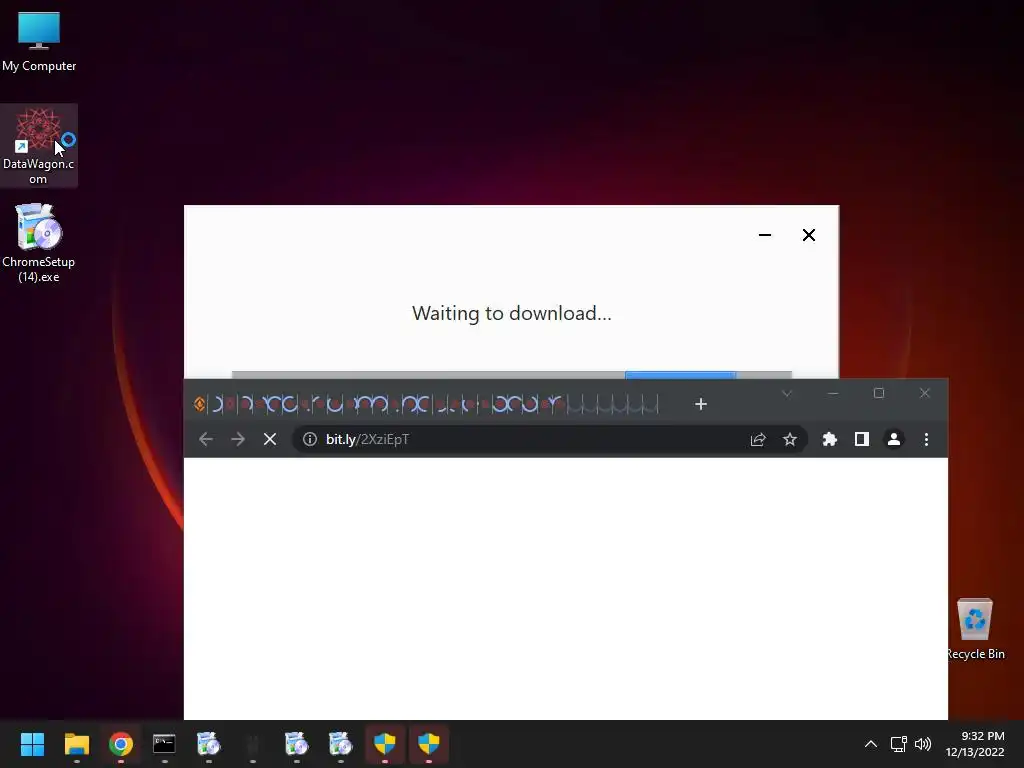The height and width of the screenshot is (768, 1024).
Task: Select the DataWagon.com desktop shortcut
Action: click(39, 146)
